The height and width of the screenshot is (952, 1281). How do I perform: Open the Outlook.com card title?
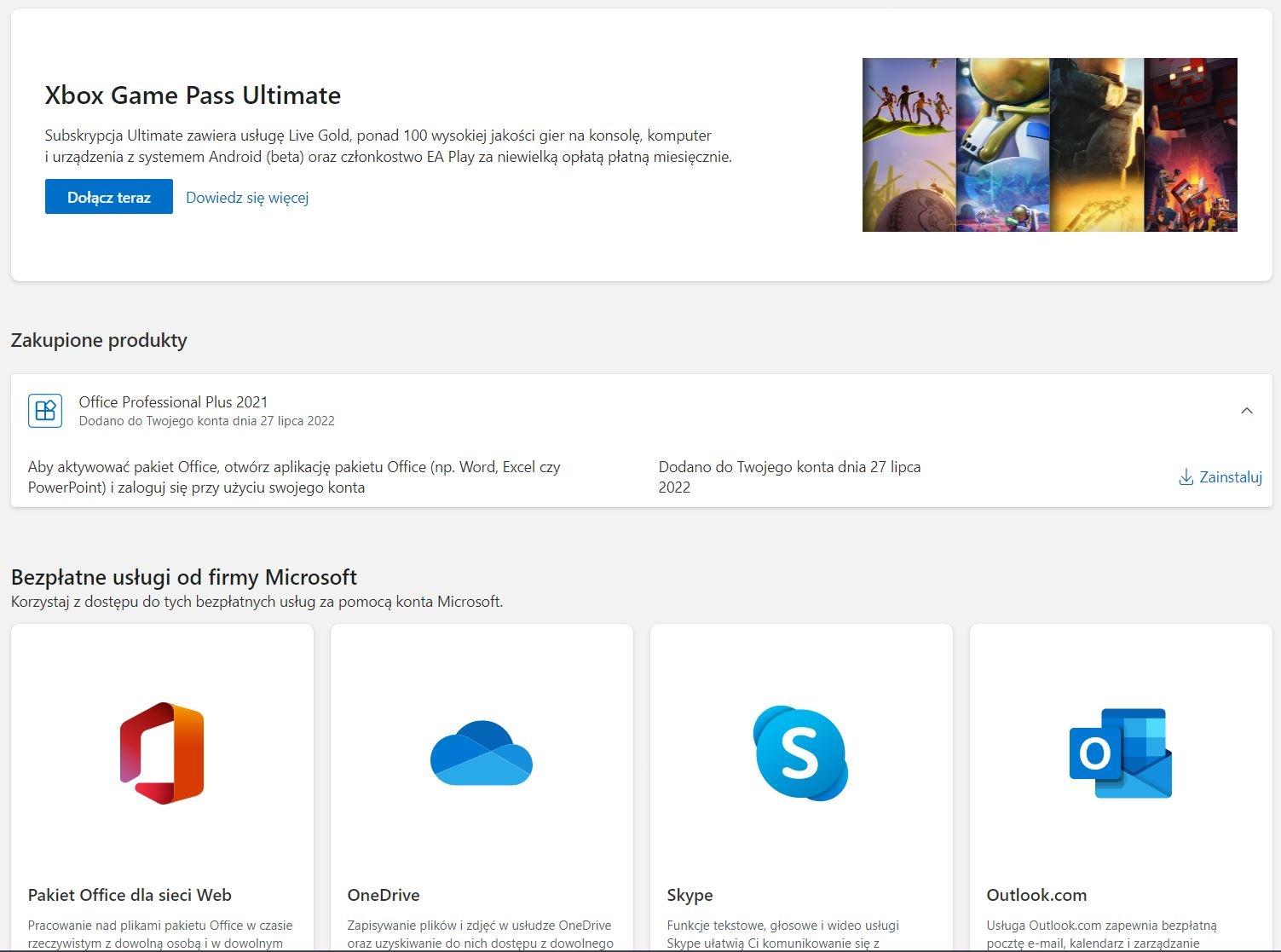tap(1036, 895)
